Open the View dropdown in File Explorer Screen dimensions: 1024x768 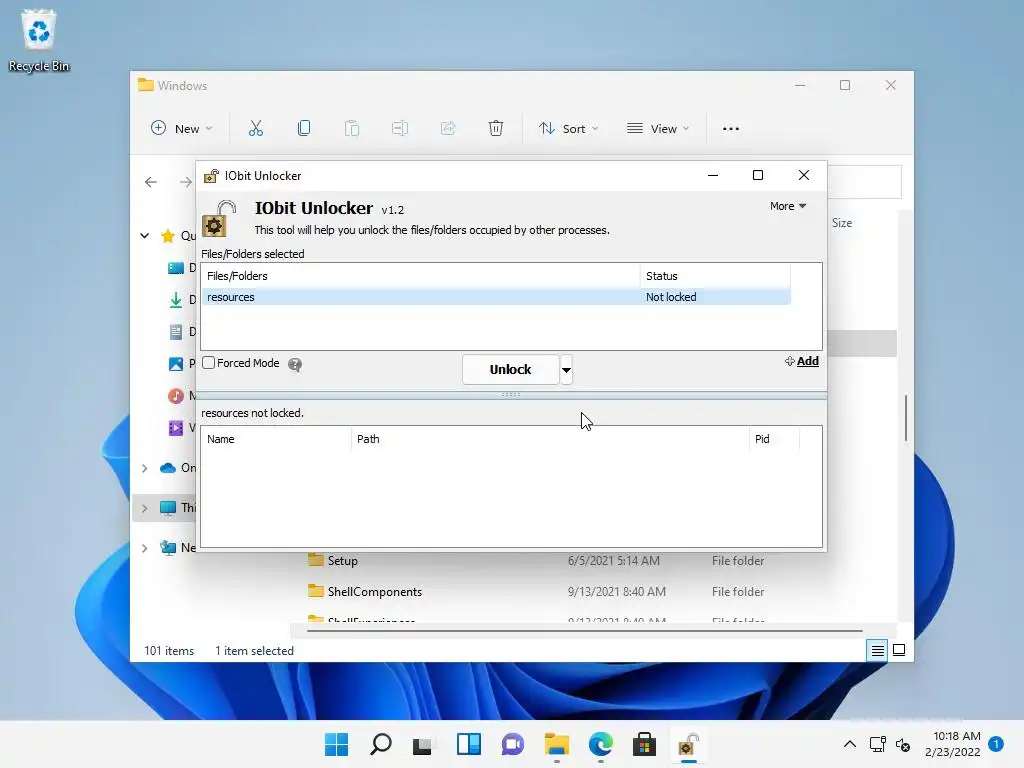[658, 129]
